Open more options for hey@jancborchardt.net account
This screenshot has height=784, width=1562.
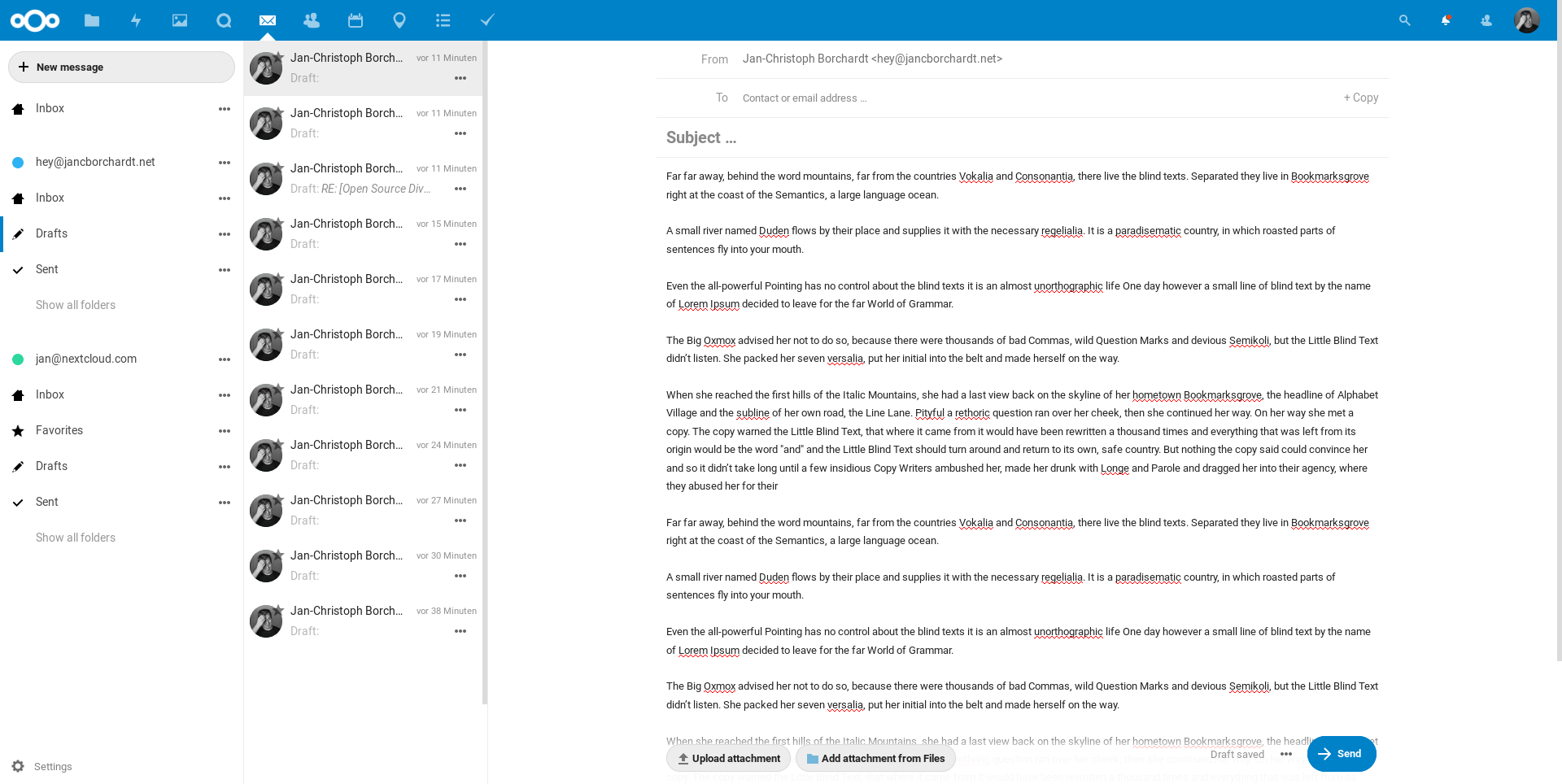pos(225,163)
